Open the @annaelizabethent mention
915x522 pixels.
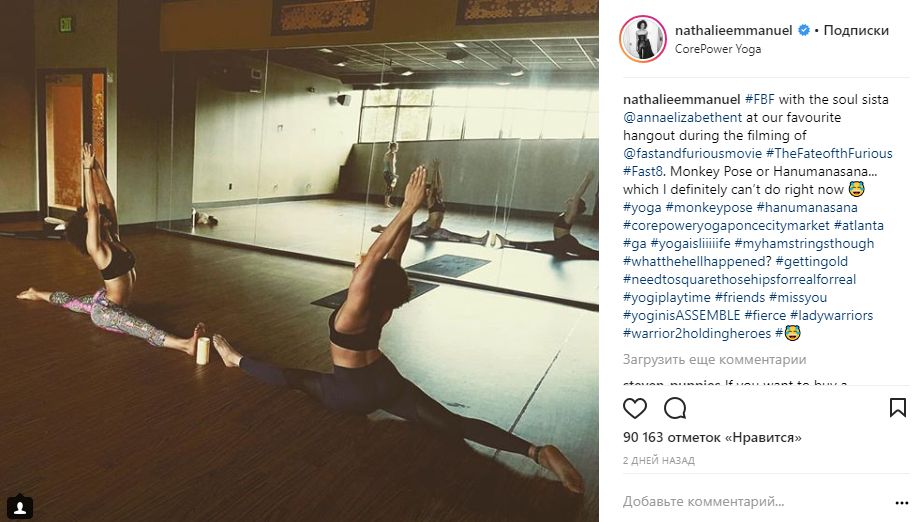coord(682,117)
